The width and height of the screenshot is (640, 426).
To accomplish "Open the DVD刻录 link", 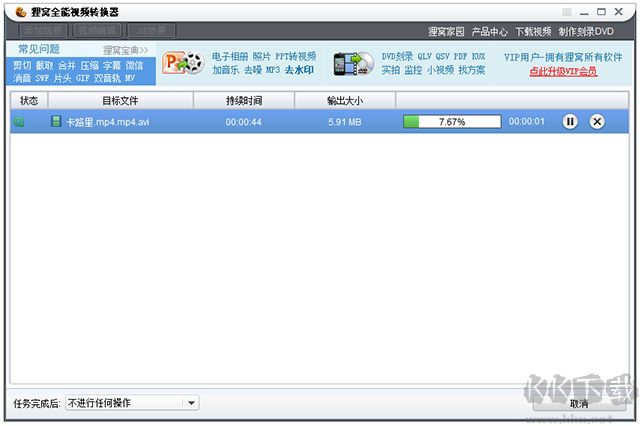I will click(x=397, y=57).
